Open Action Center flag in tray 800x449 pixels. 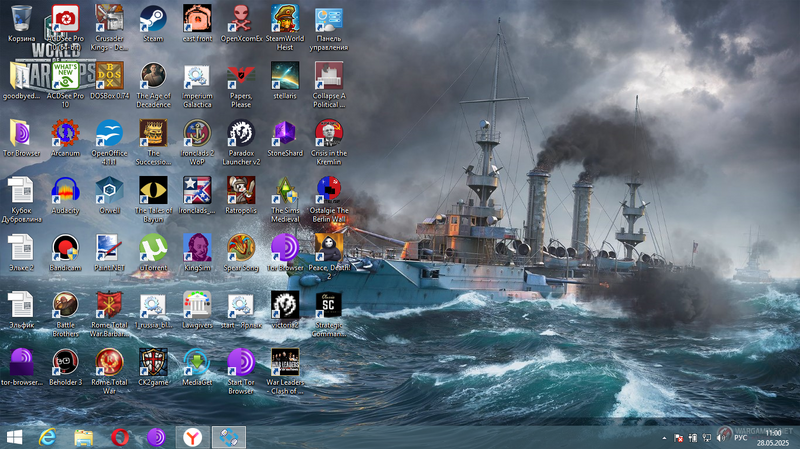tap(679, 438)
